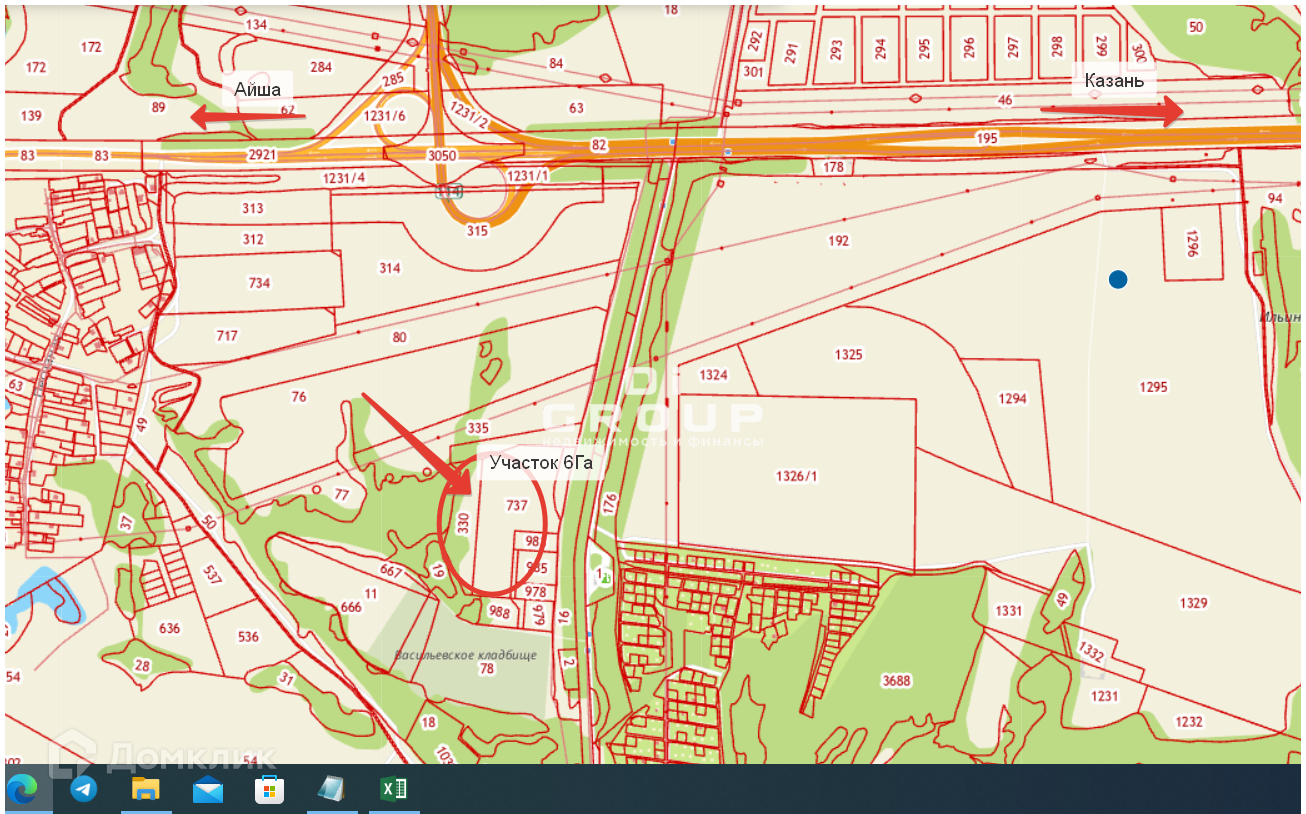This screenshot has width=1306, height=814.
Task: Click the Васильевское кладбище cemetery label
Action: [x=465, y=656]
